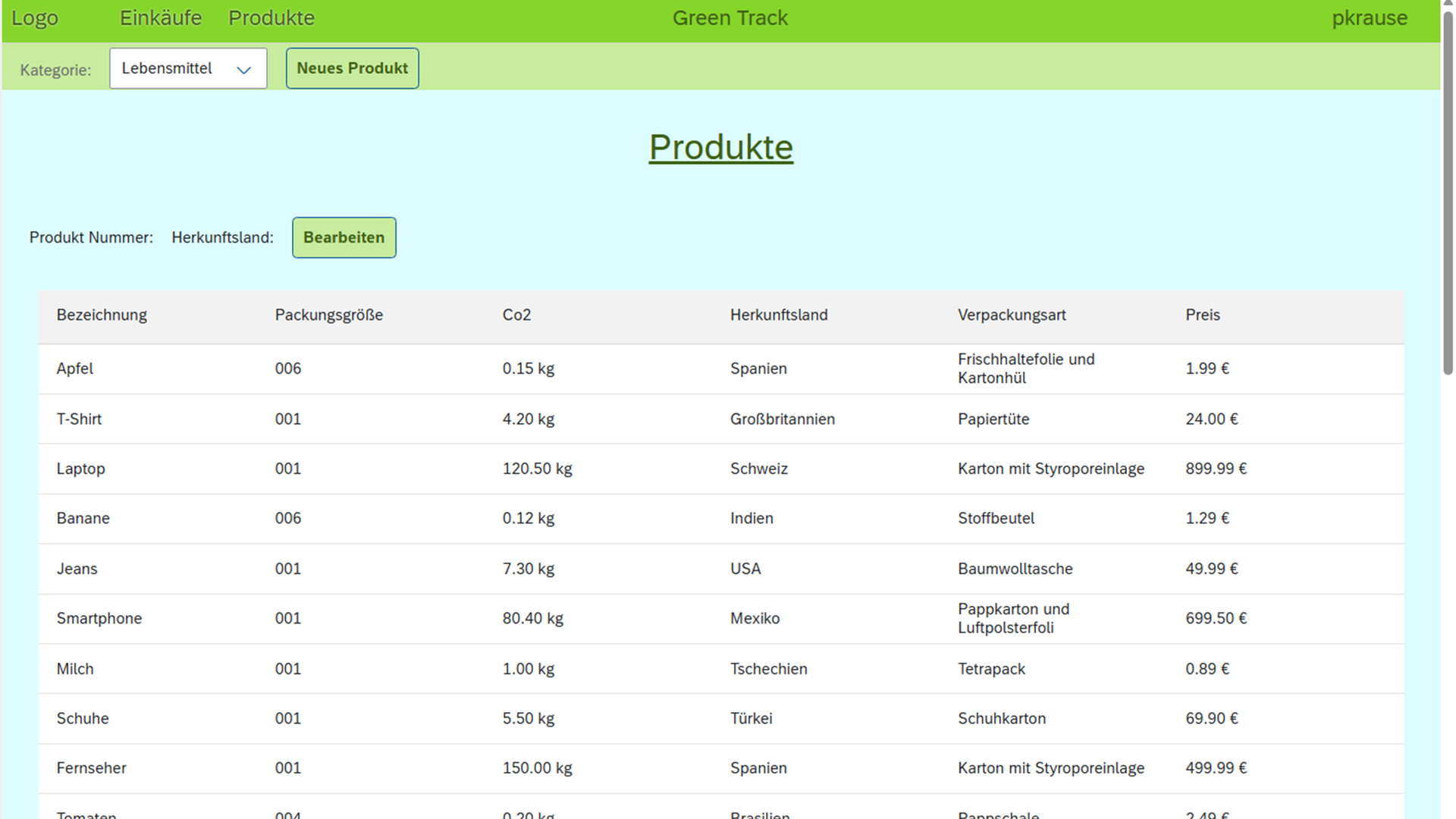This screenshot has height=819, width=1456.
Task: Select the Milch product row
Action: [x=75, y=669]
